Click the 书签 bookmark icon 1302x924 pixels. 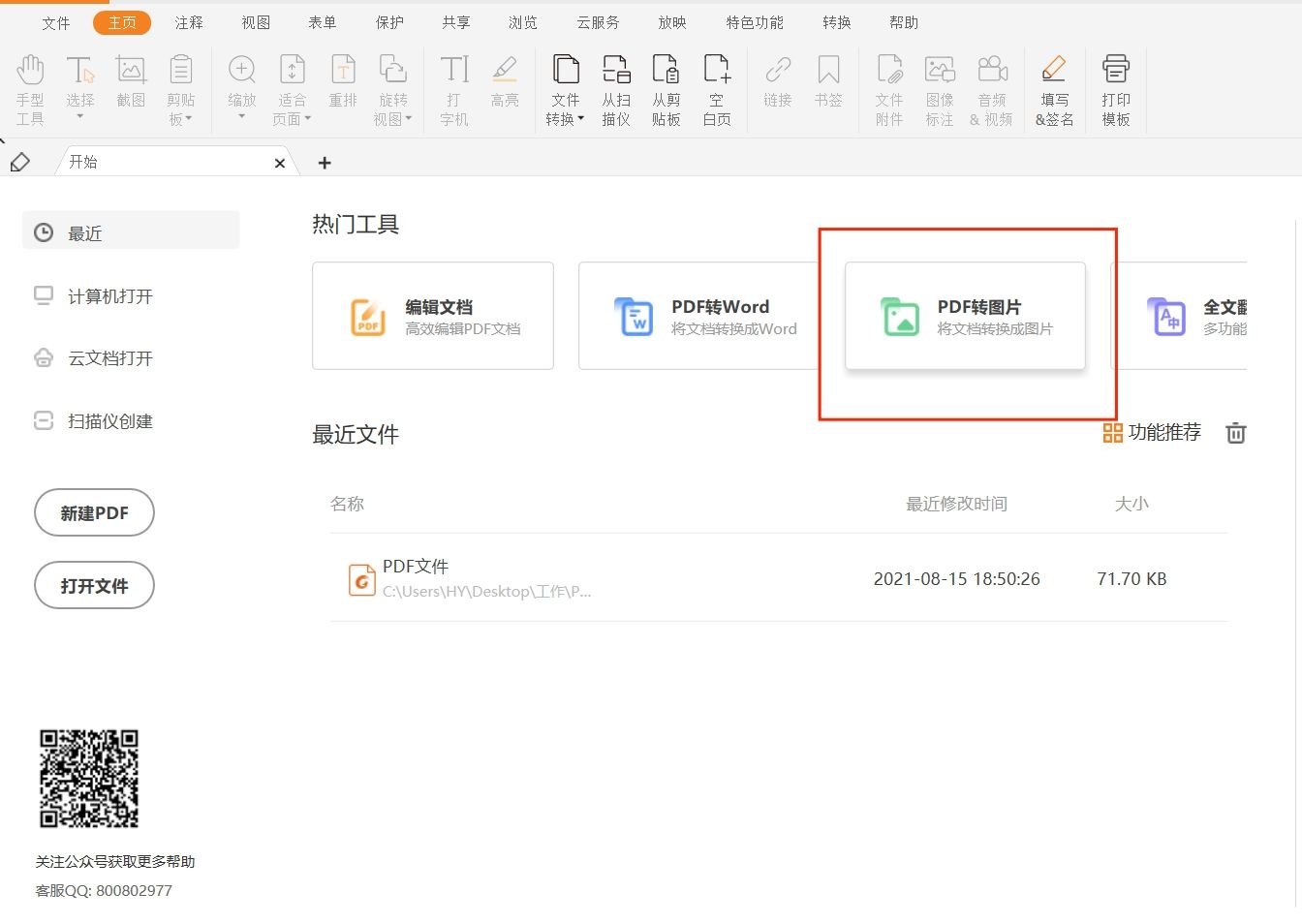click(829, 87)
